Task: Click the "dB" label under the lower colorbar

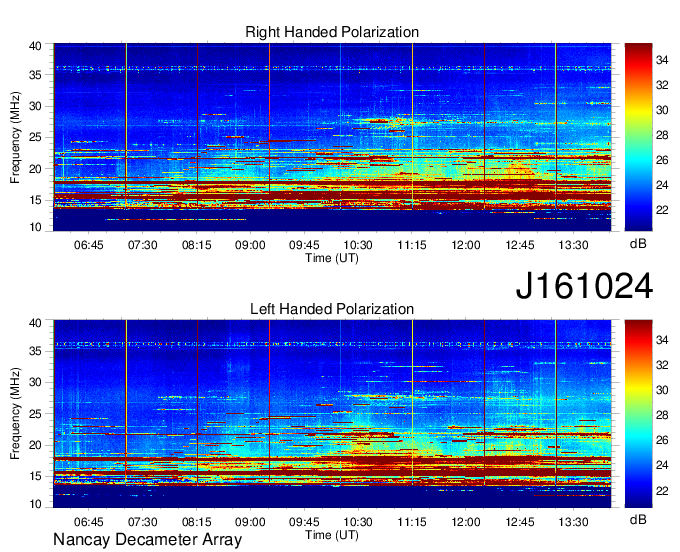Action: (x=638, y=519)
